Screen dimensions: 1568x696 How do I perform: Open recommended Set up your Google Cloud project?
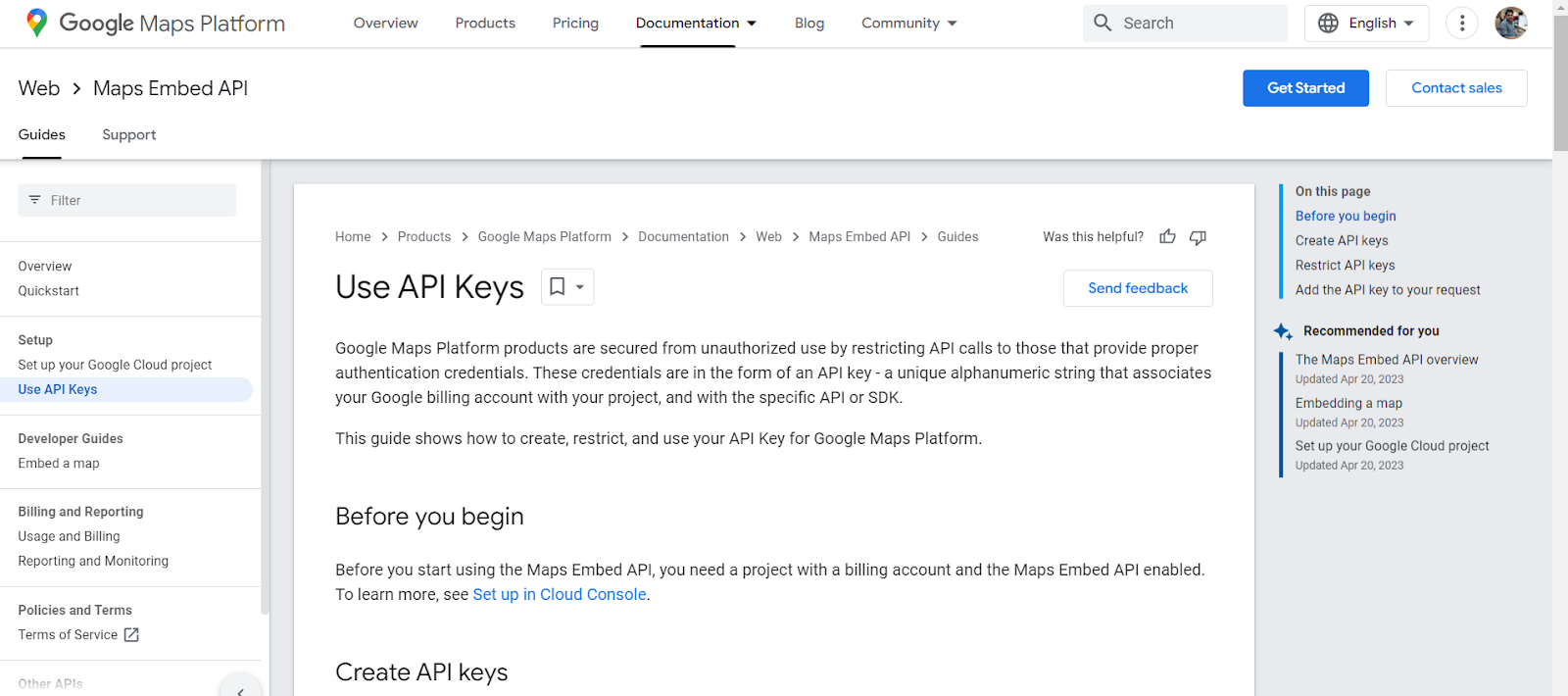pyautogui.click(x=1392, y=446)
